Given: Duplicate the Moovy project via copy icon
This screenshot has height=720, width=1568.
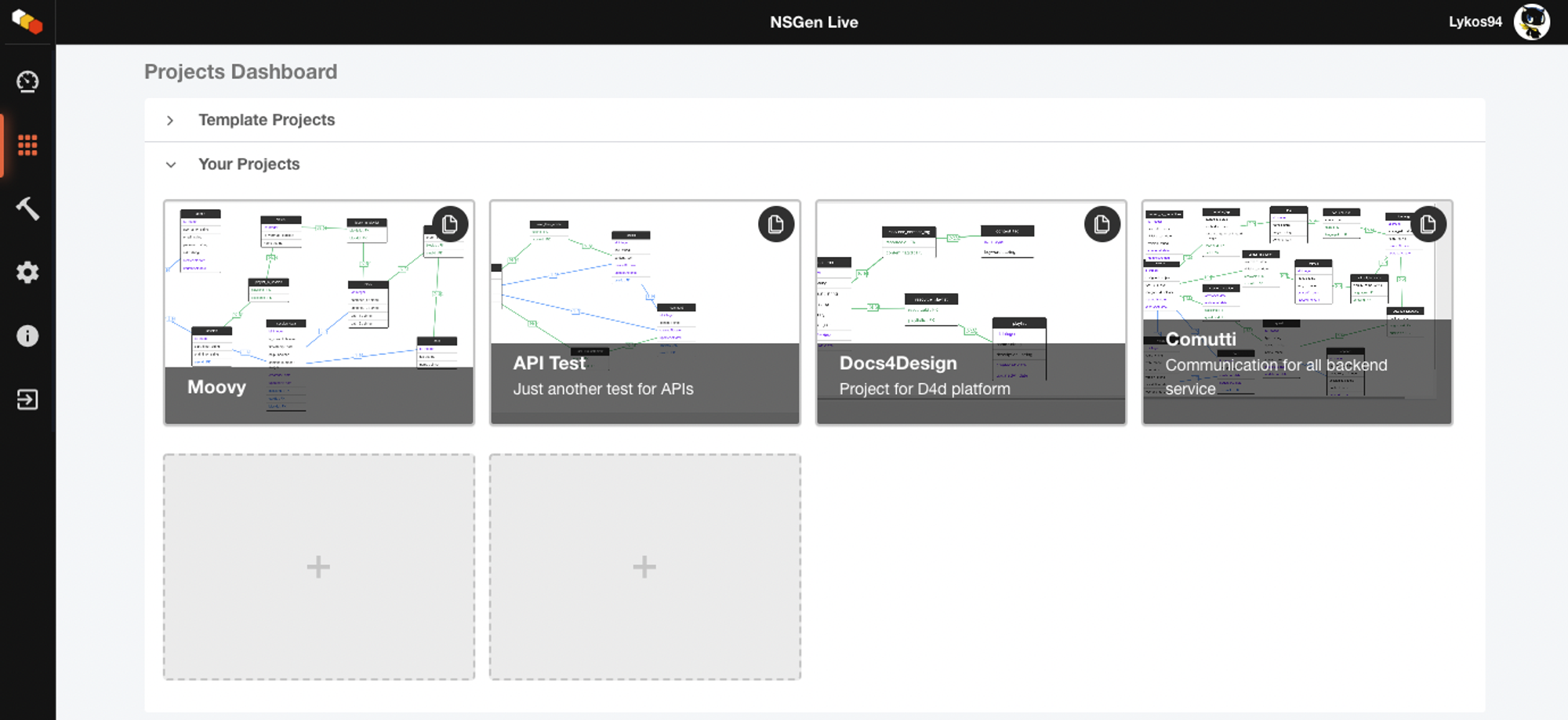Looking at the screenshot, I should pos(450,225).
